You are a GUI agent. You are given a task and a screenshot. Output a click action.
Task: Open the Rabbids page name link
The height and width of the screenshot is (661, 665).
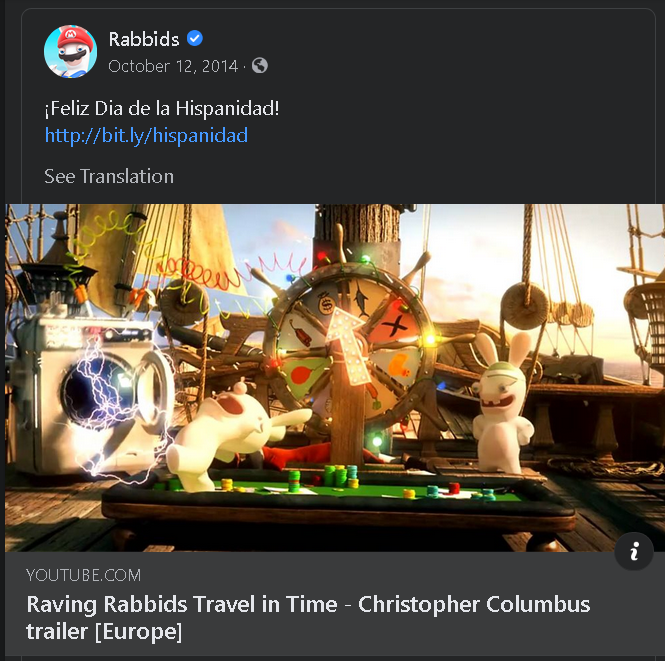[x=144, y=39]
